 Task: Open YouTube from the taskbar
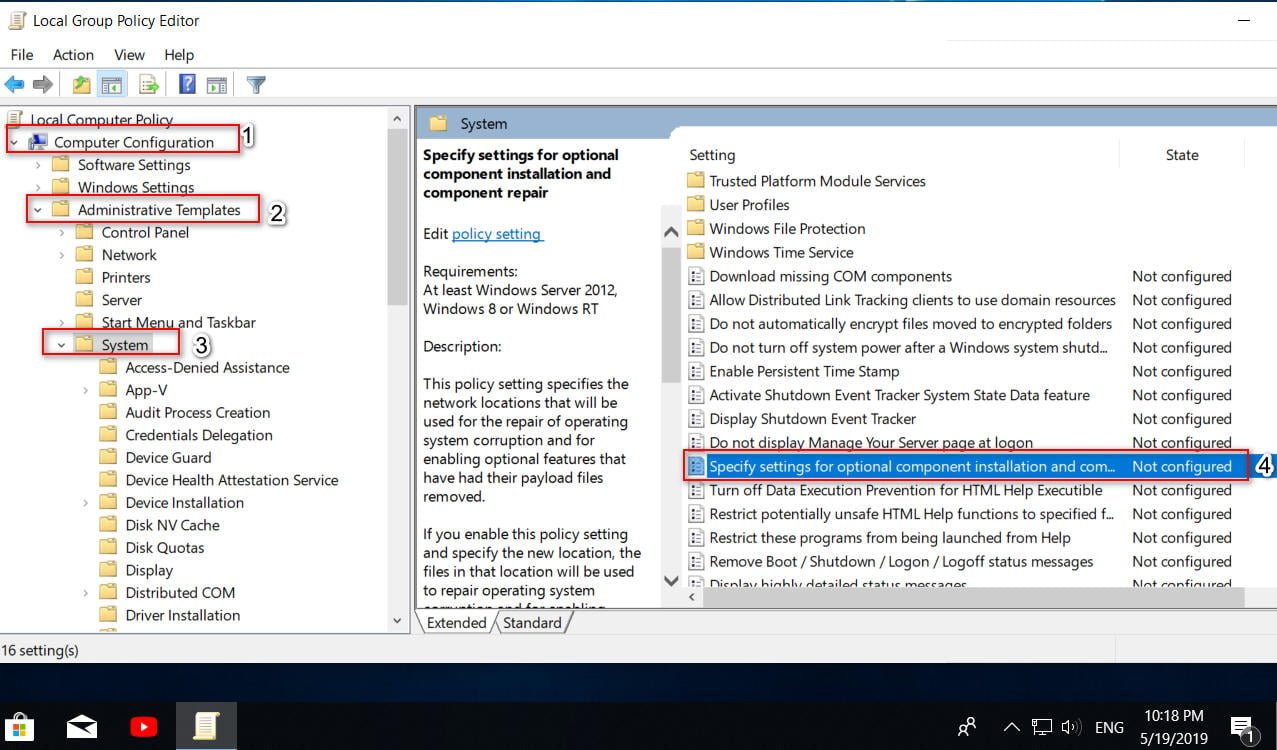point(143,727)
